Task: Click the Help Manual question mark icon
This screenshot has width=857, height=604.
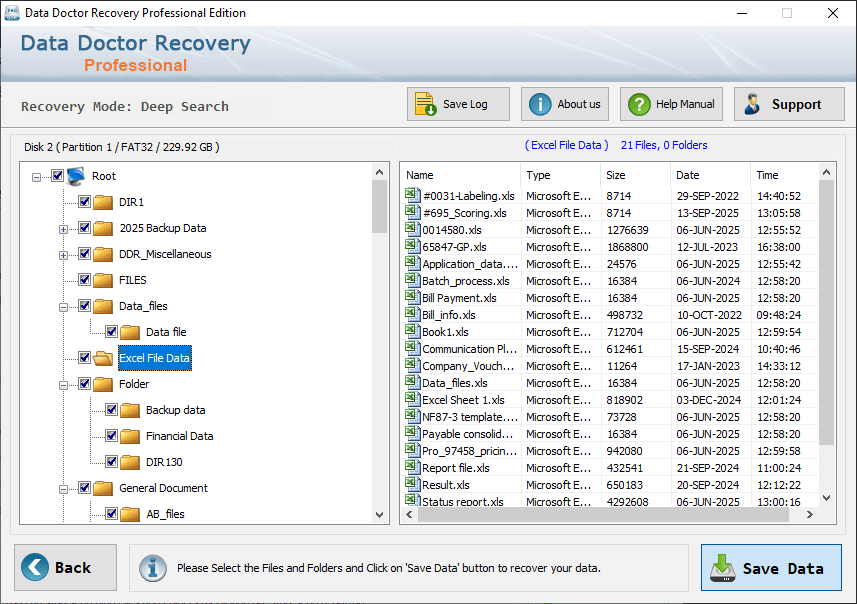Action: tap(639, 104)
